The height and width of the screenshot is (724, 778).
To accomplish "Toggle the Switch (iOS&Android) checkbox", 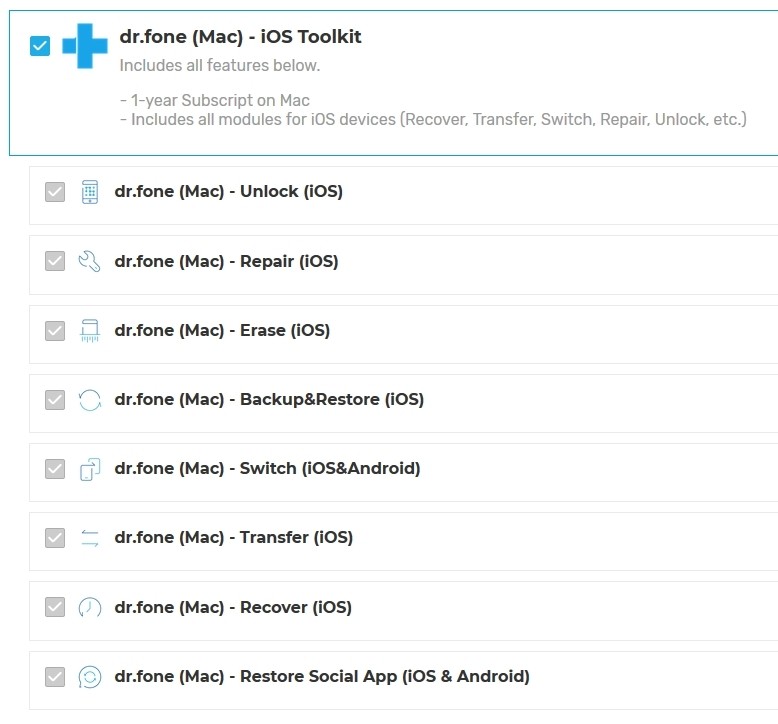I will pyautogui.click(x=55, y=468).
